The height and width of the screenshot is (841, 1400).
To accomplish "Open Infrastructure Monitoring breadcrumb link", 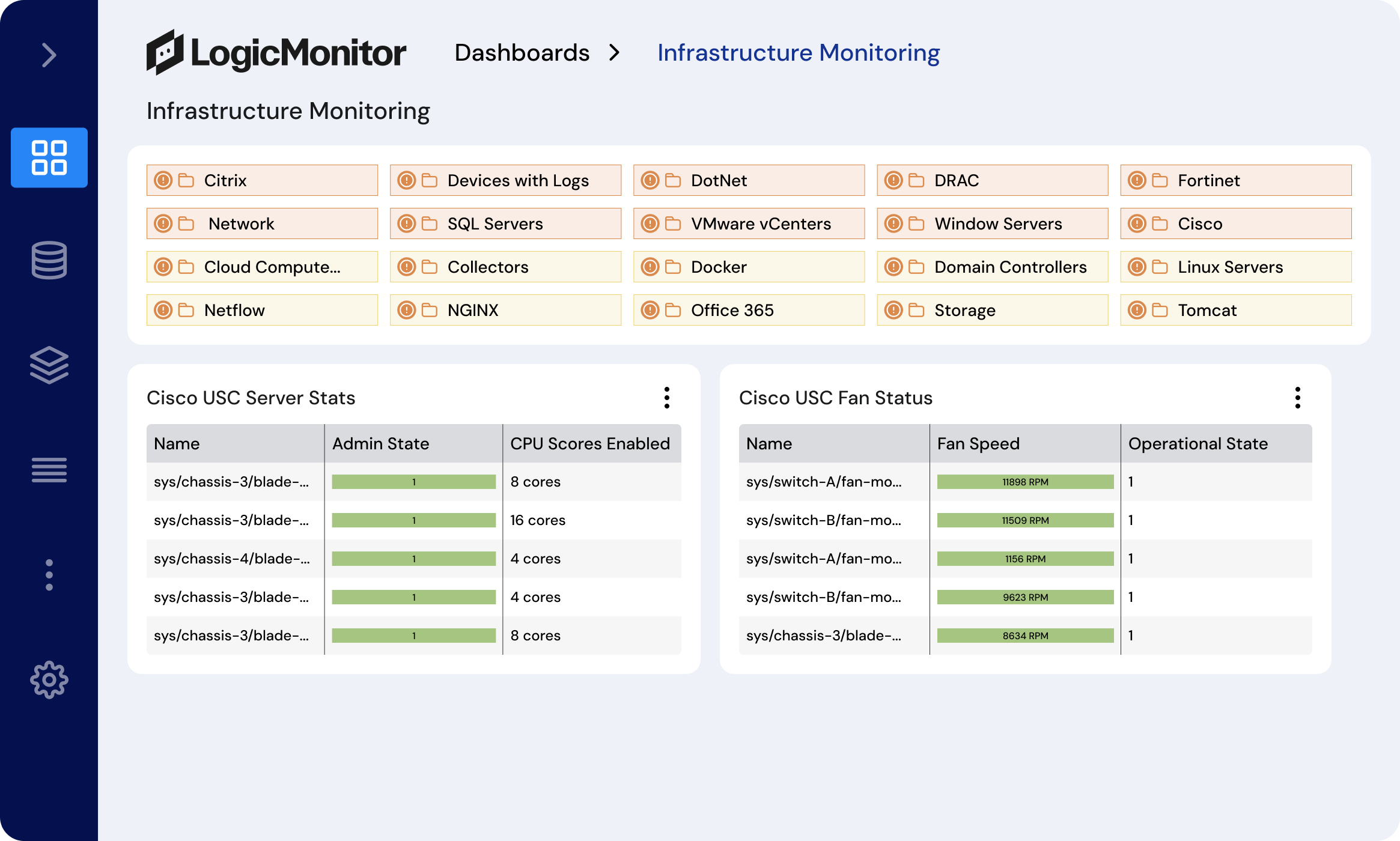I will (x=799, y=53).
